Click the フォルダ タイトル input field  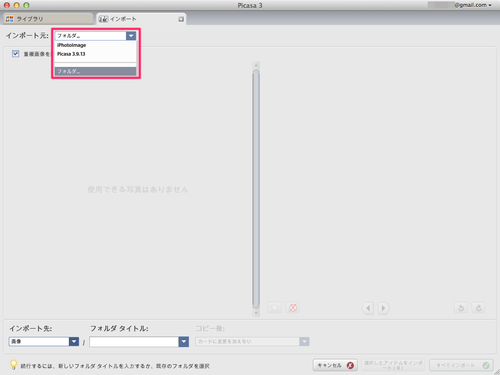coord(134,342)
